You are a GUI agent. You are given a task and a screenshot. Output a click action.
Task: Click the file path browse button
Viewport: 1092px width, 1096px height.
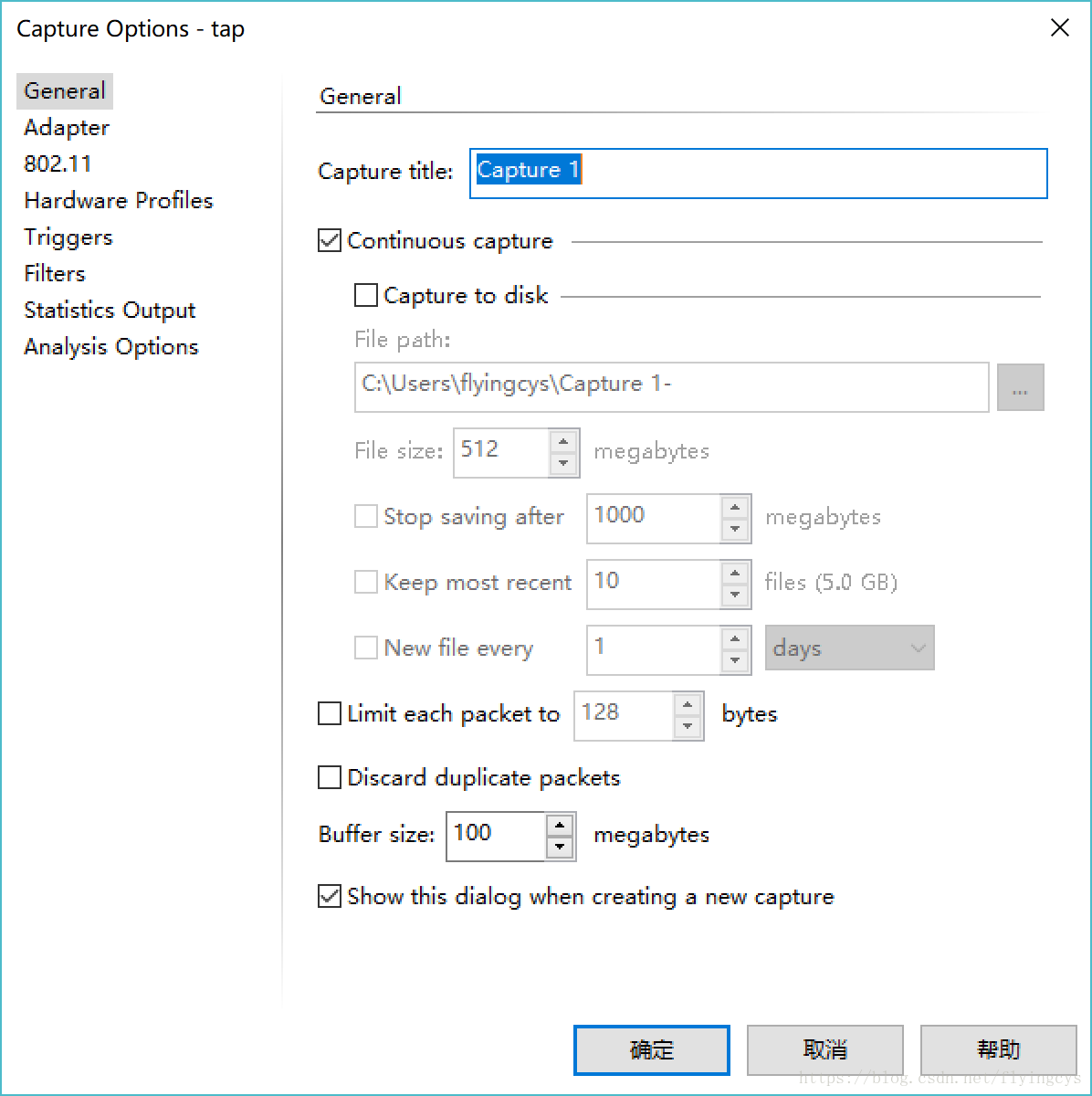1020,387
